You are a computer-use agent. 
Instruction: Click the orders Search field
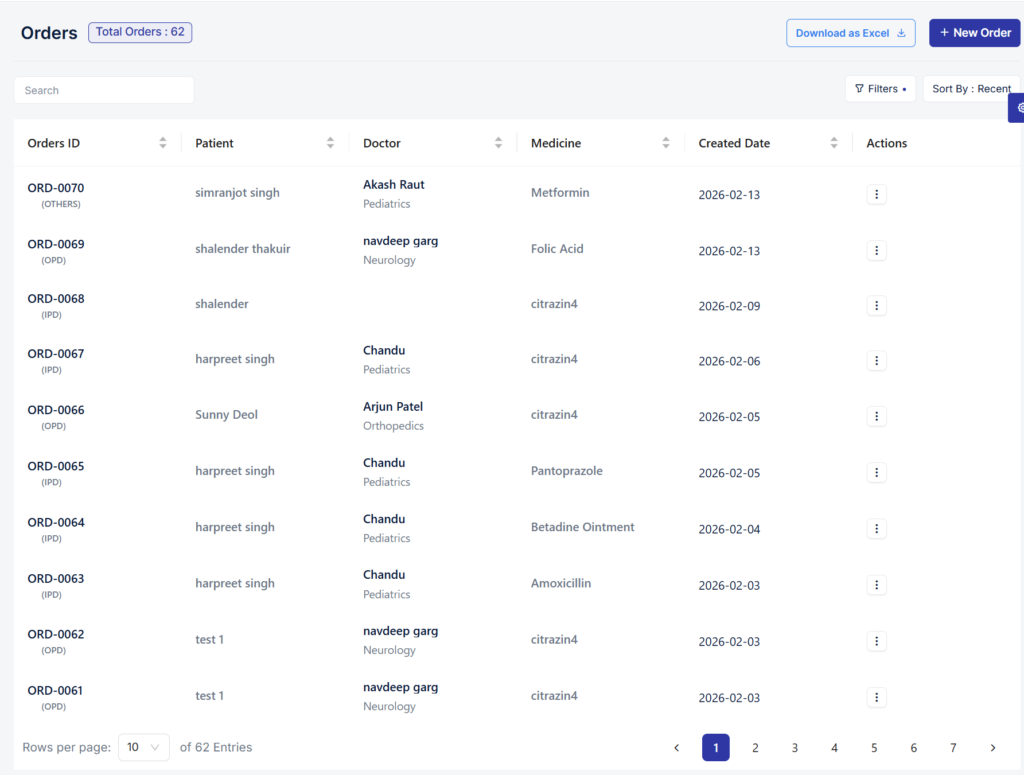click(104, 90)
